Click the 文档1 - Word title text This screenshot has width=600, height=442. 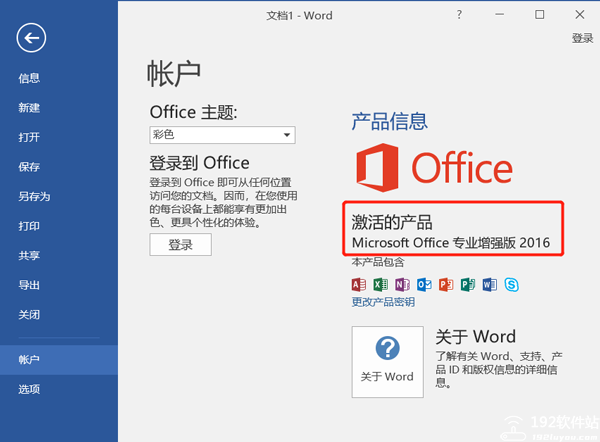299,16
